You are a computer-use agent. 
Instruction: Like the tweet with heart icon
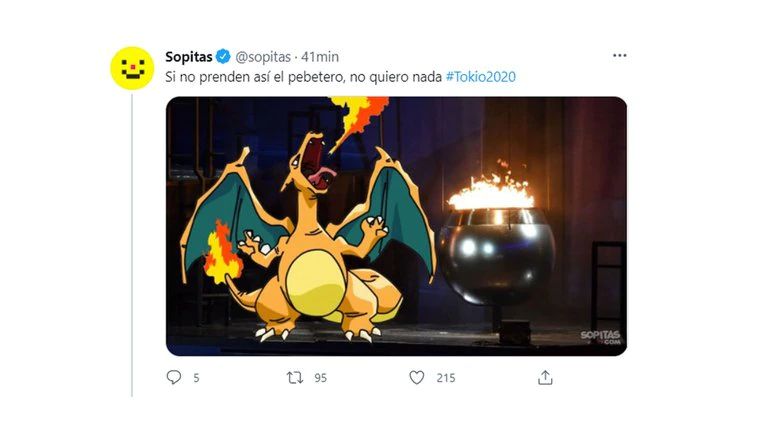click(417, 378)
